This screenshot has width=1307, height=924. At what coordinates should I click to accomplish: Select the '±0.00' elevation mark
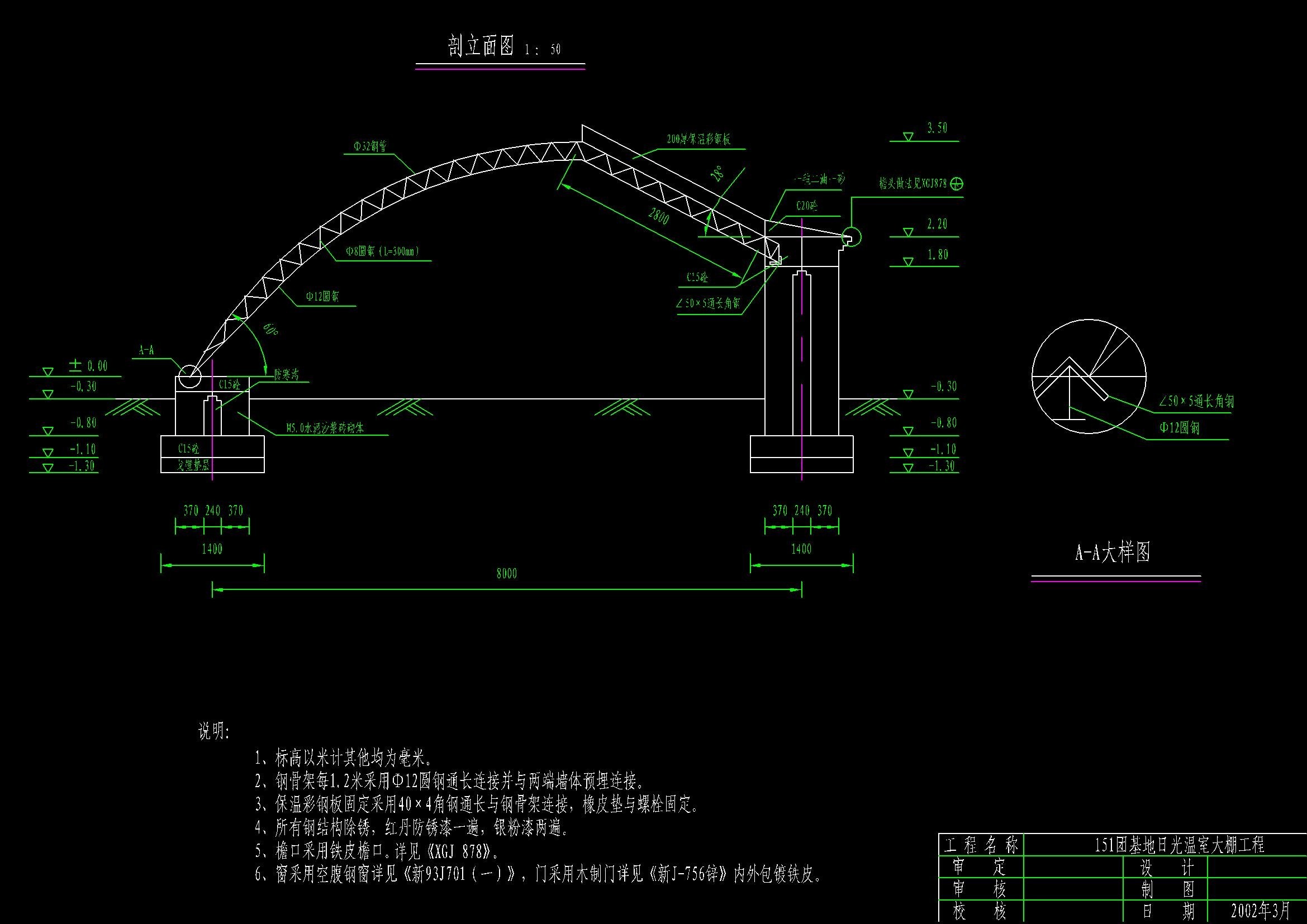point(88,365)
